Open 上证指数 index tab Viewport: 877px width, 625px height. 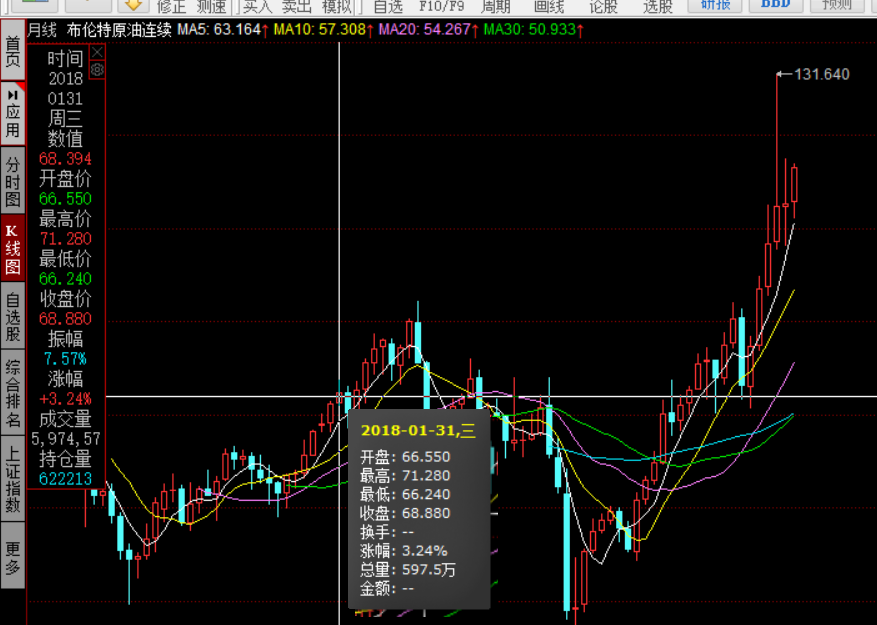[12, 479]
